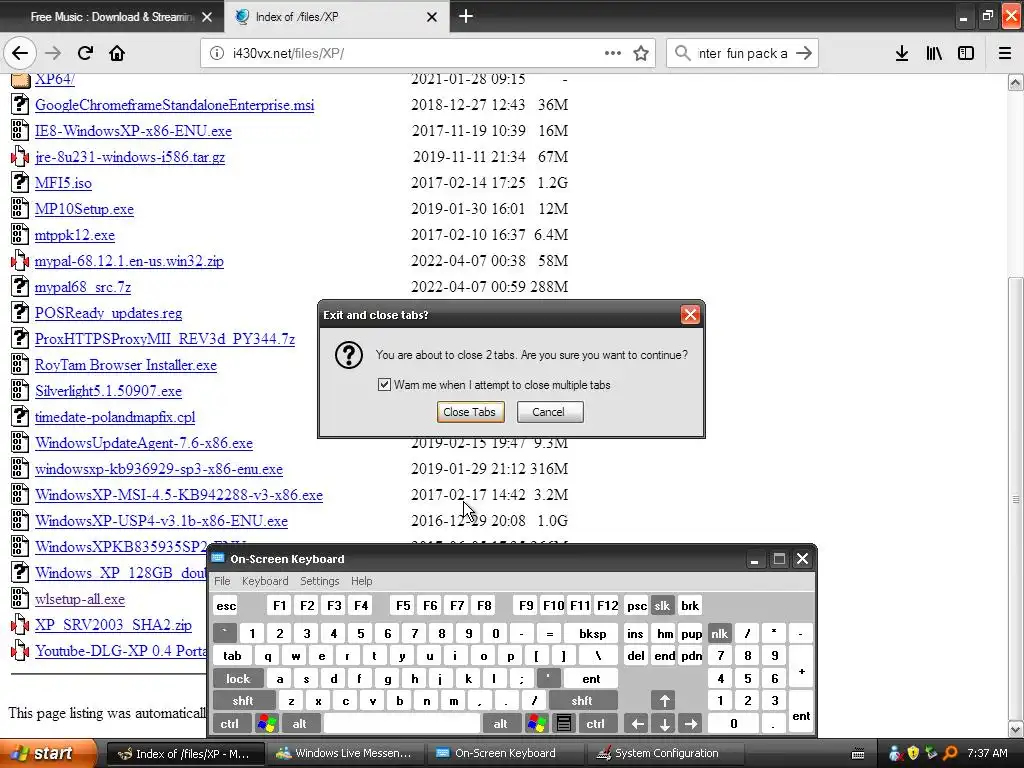Click the down arrow key

664,724
